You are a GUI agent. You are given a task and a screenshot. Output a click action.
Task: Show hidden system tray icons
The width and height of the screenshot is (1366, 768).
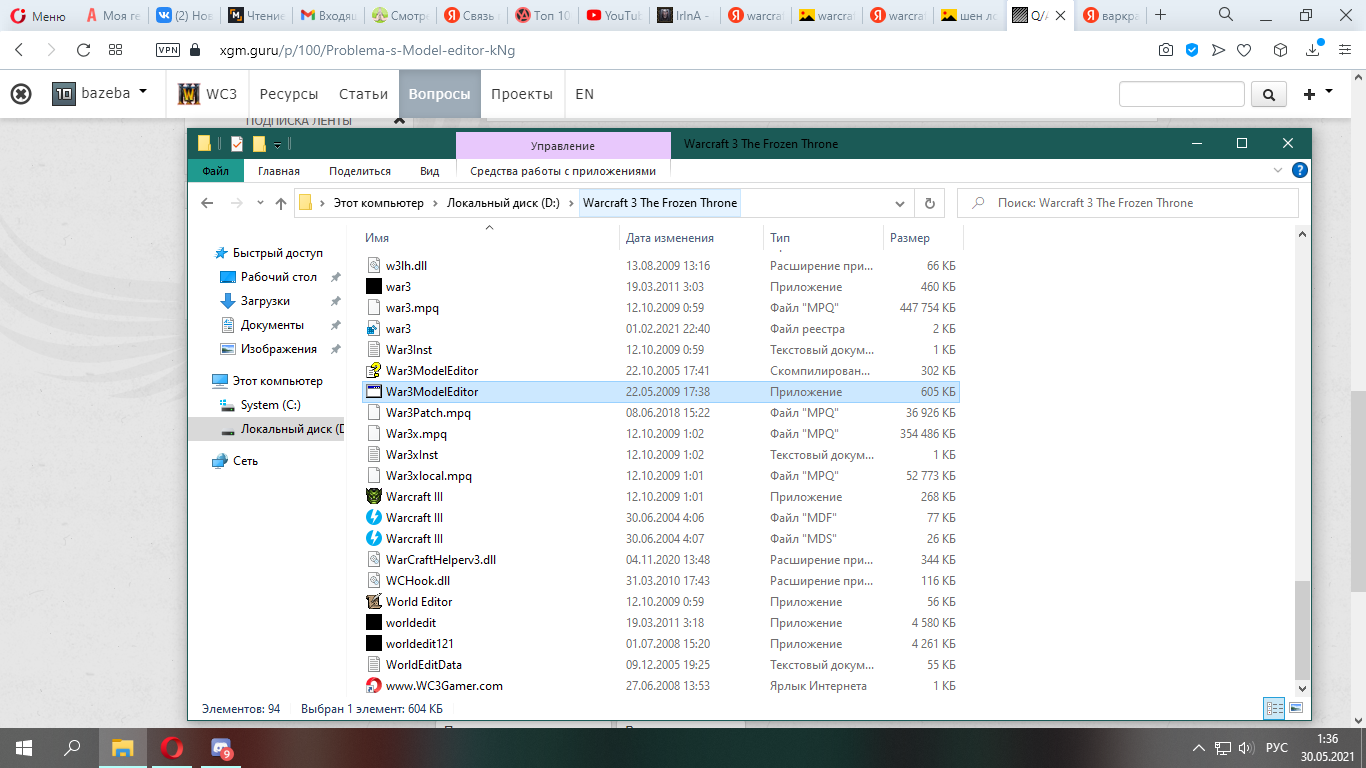tap(1199, 747)
